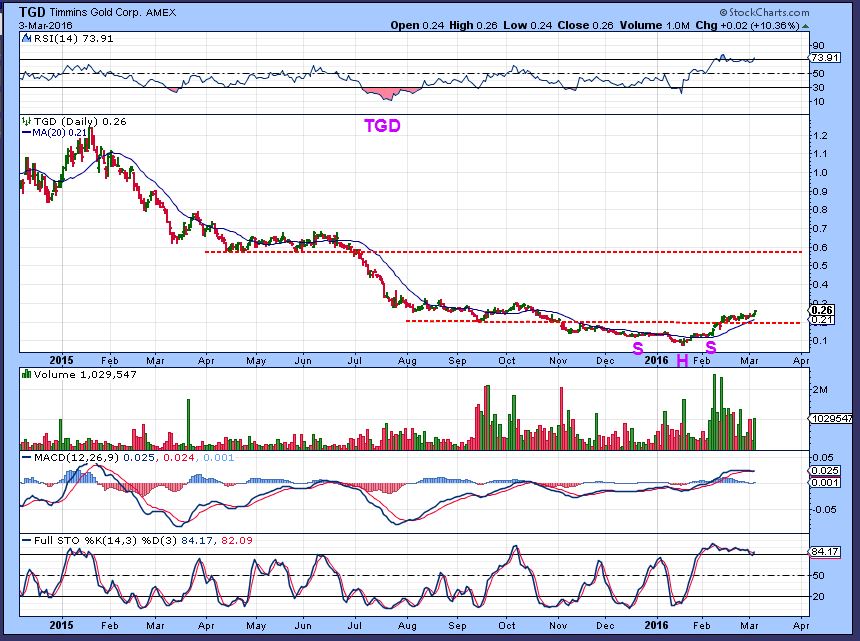The width and height of the screenshot is (860, 641).
Task: Click the 0.001 MACD histogram tag on the right axis
Action: [825, 483]
